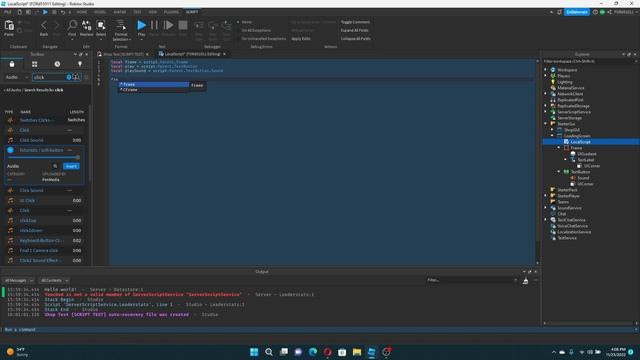Viewport: 640px width, 360px height.
Task: Open Windows taskbar Search
Action: tap(269, 352)
